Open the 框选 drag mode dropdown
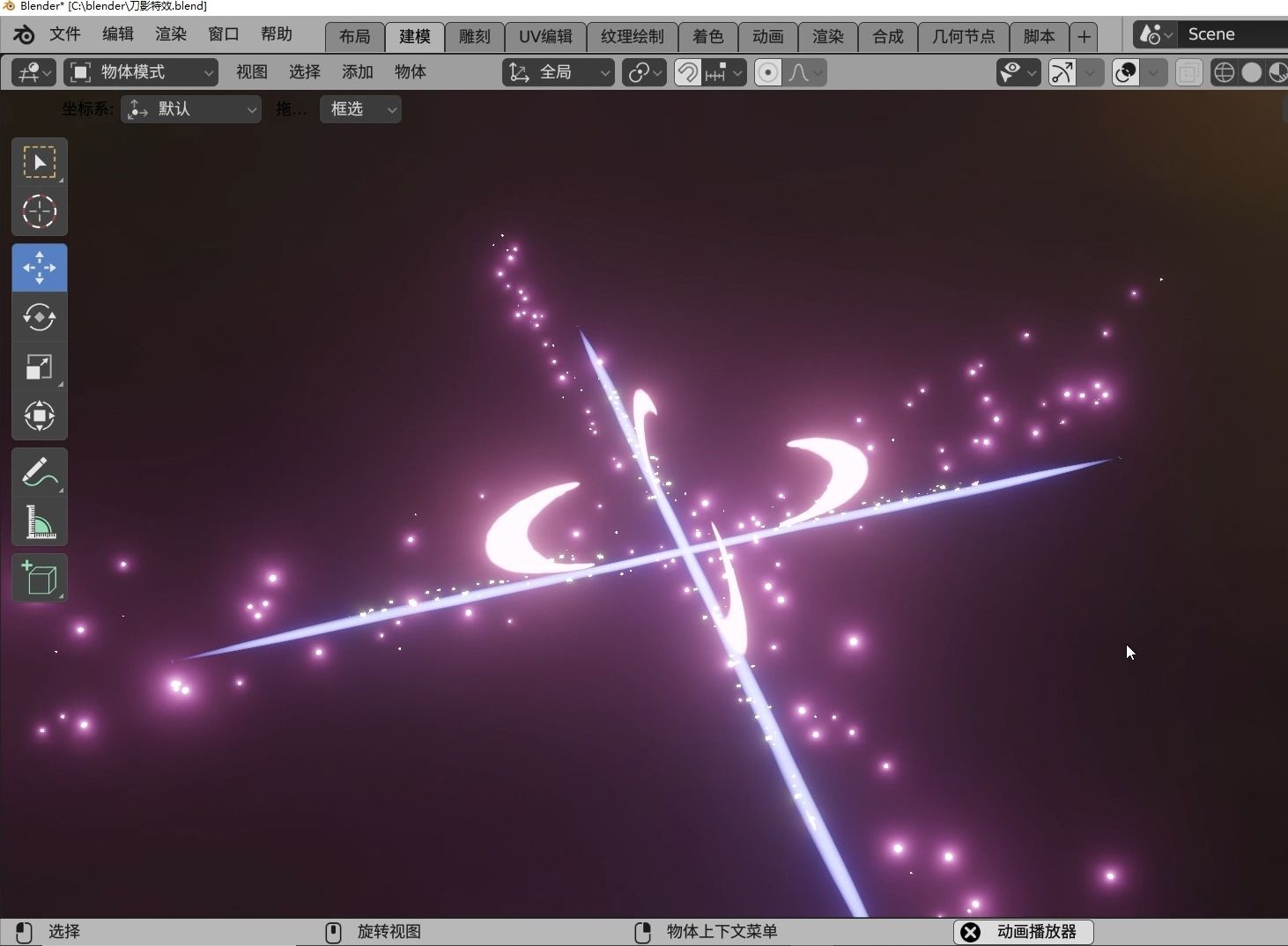 click(360, 109)
